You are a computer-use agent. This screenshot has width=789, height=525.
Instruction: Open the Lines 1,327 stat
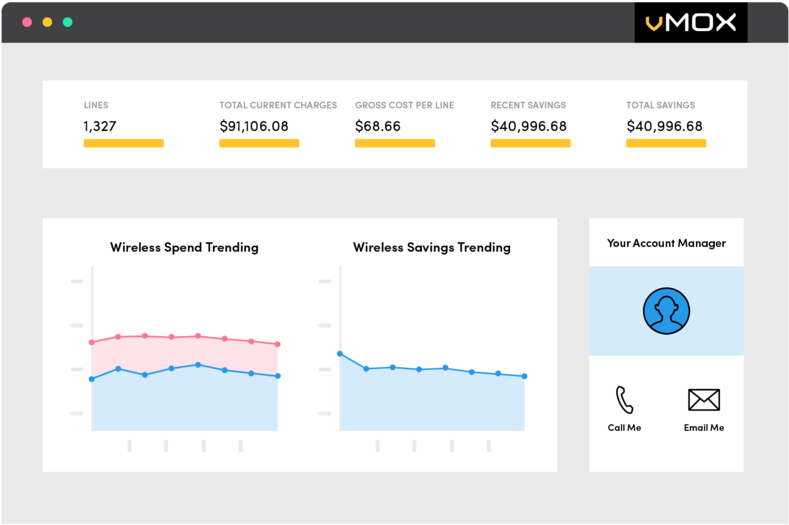click(100, 126)
